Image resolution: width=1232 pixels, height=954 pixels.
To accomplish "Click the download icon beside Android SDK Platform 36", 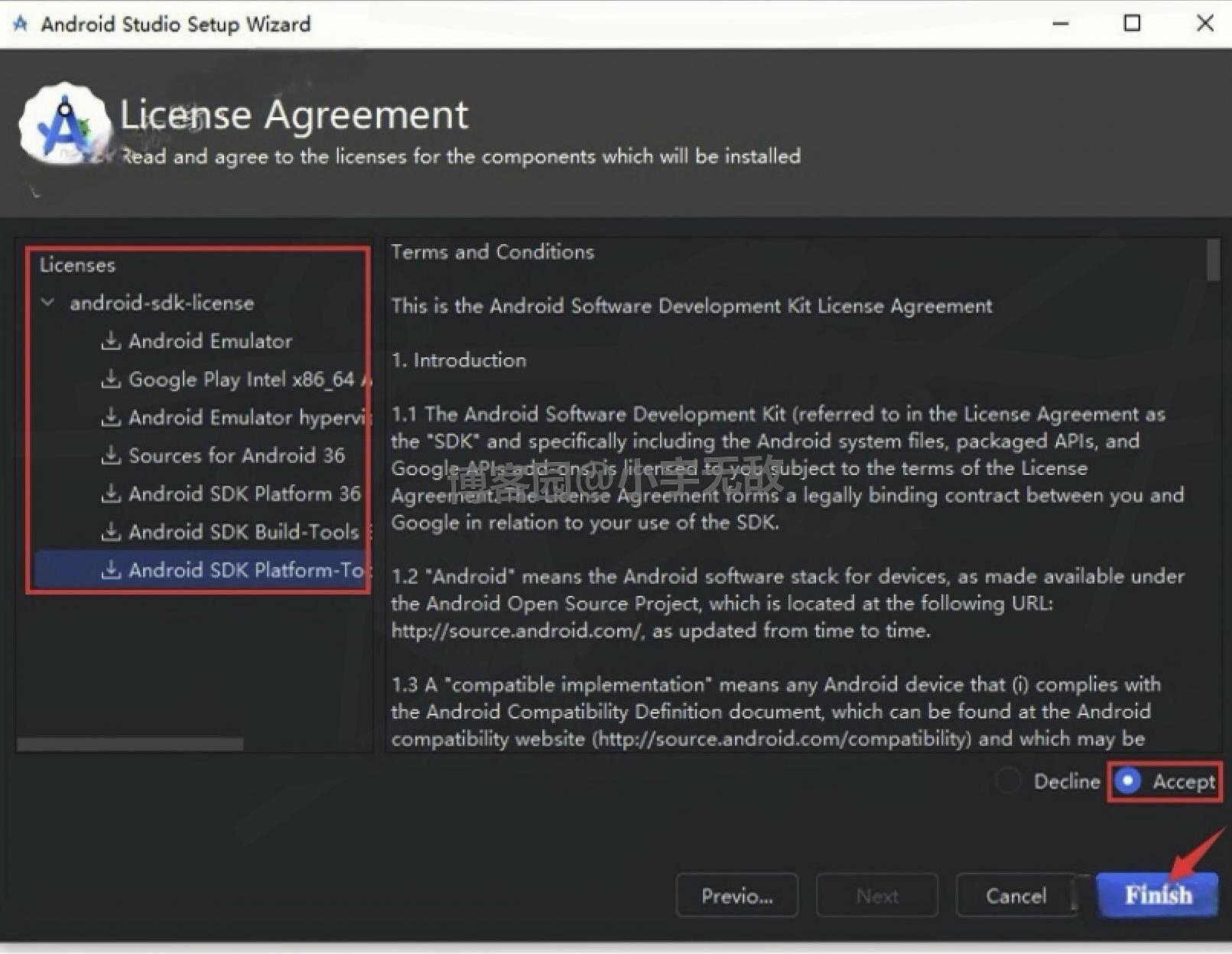I will 112,494.
